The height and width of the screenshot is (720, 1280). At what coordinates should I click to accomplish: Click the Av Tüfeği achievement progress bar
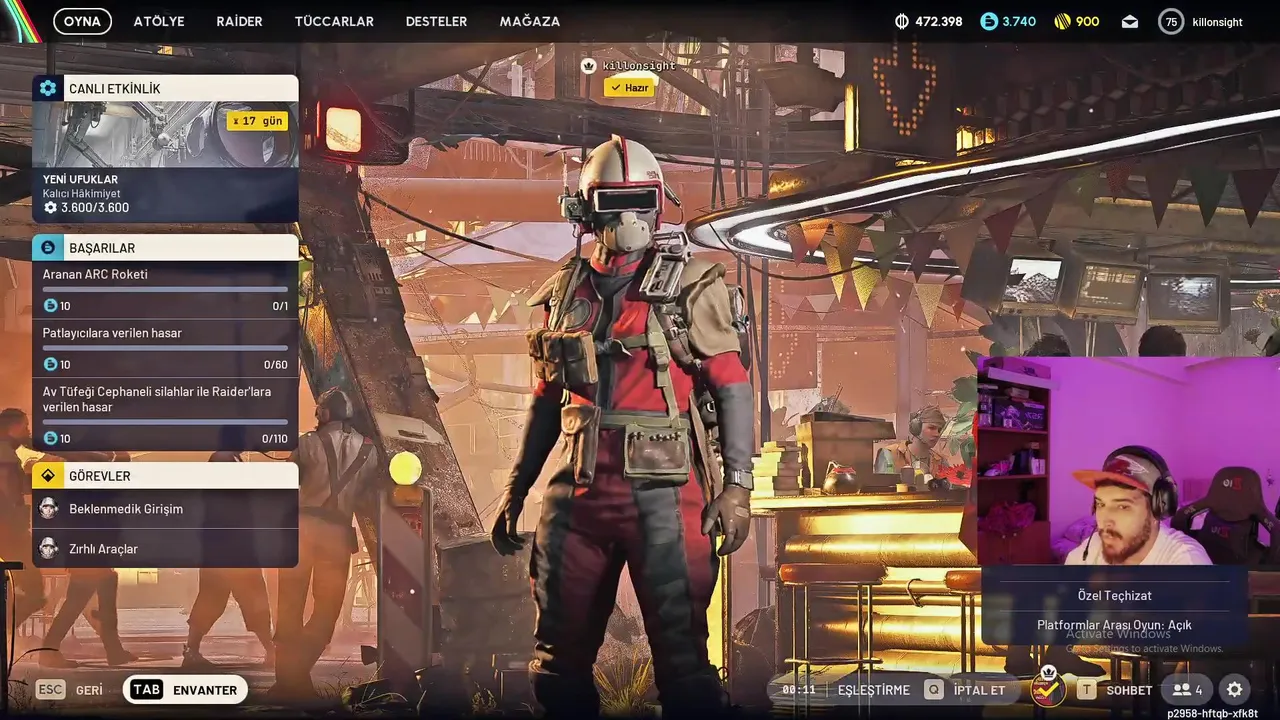tap(165, 422)
